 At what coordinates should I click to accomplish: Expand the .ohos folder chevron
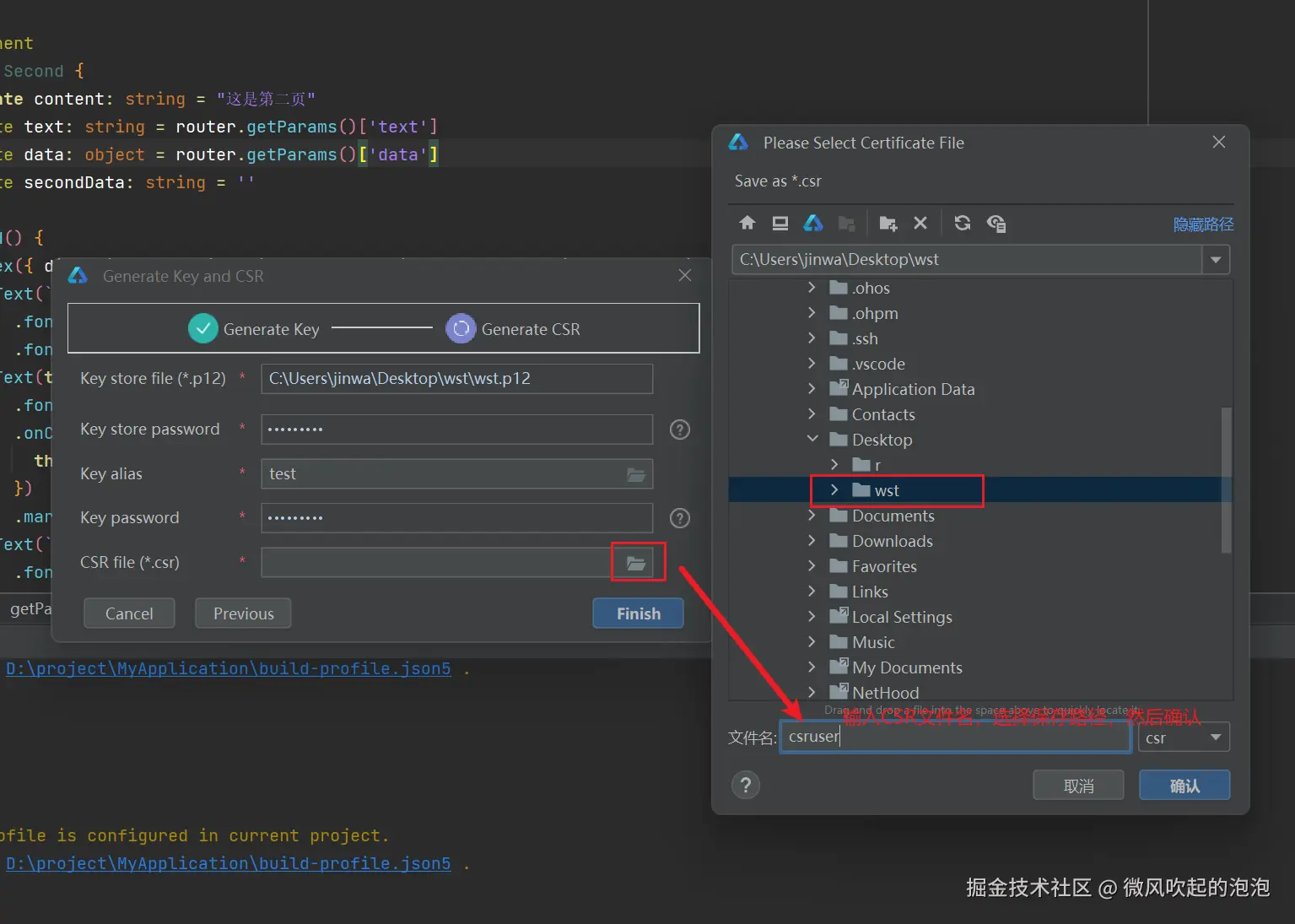click(x=812, y=288)
